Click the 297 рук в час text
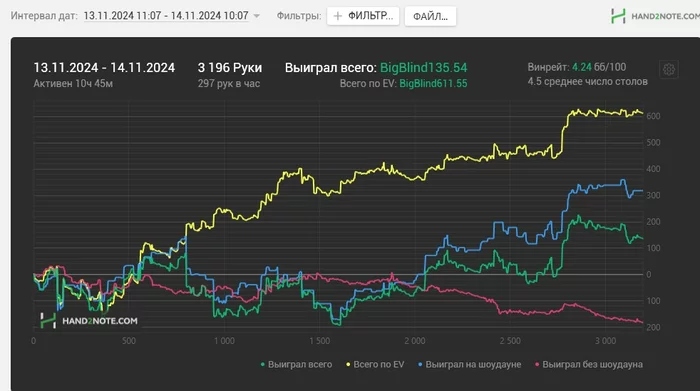Screen dimensions: 700x391 (229, 83)
